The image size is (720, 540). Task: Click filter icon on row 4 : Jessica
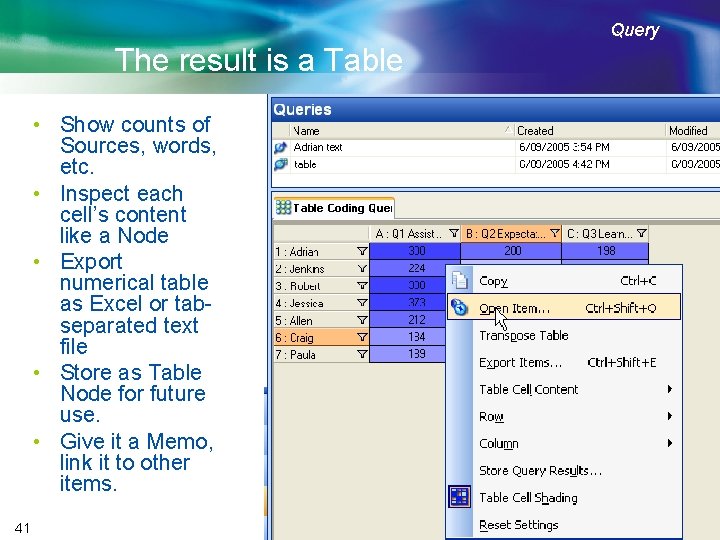(362, 303)
